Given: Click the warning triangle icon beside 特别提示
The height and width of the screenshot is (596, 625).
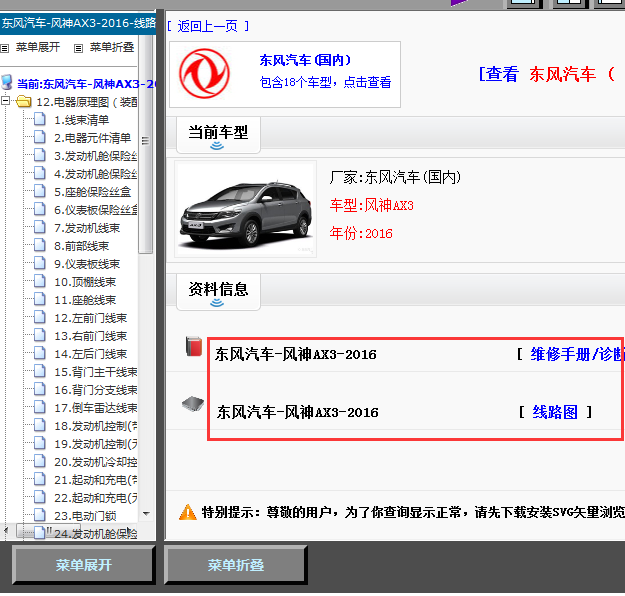Looking at the screenshot, I should click(188, 512).
